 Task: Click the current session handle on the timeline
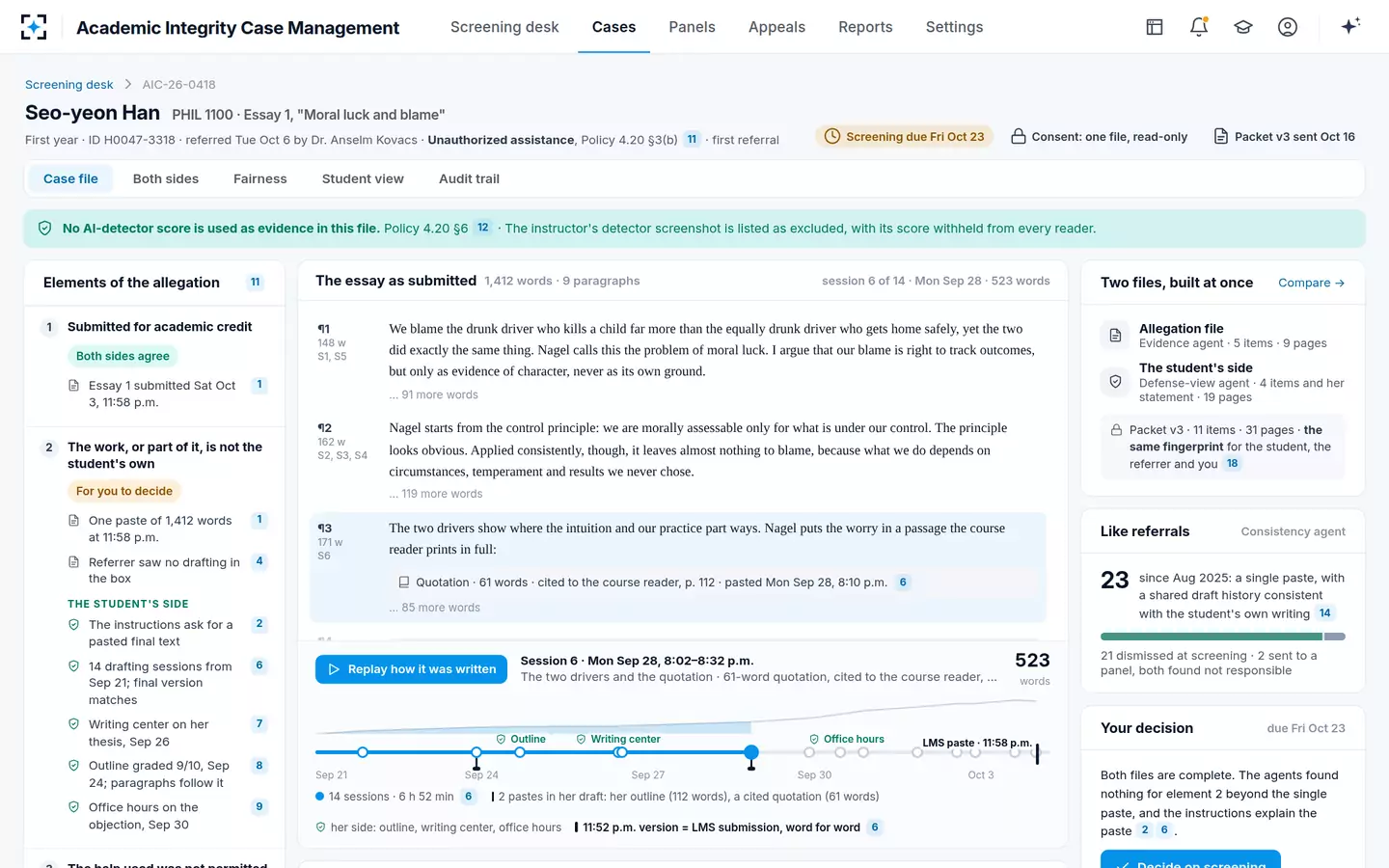(751, 752)
